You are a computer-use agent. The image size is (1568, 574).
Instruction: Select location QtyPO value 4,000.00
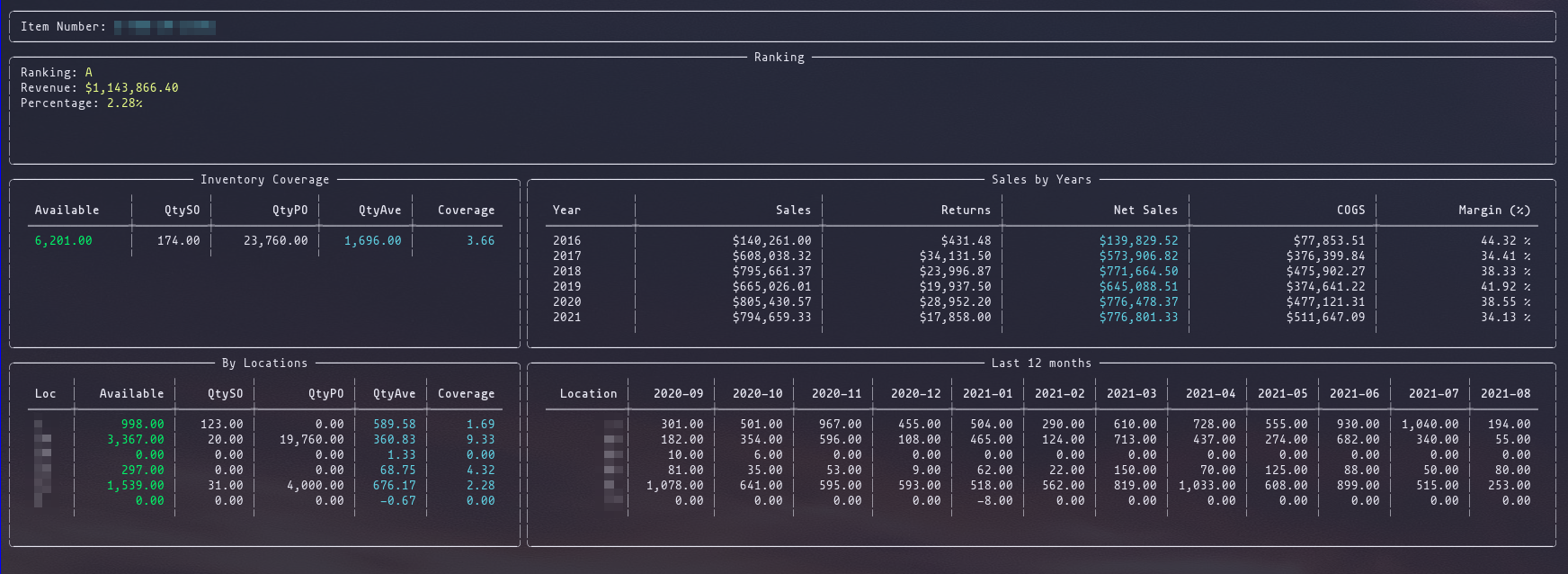(x=316, y=486)
